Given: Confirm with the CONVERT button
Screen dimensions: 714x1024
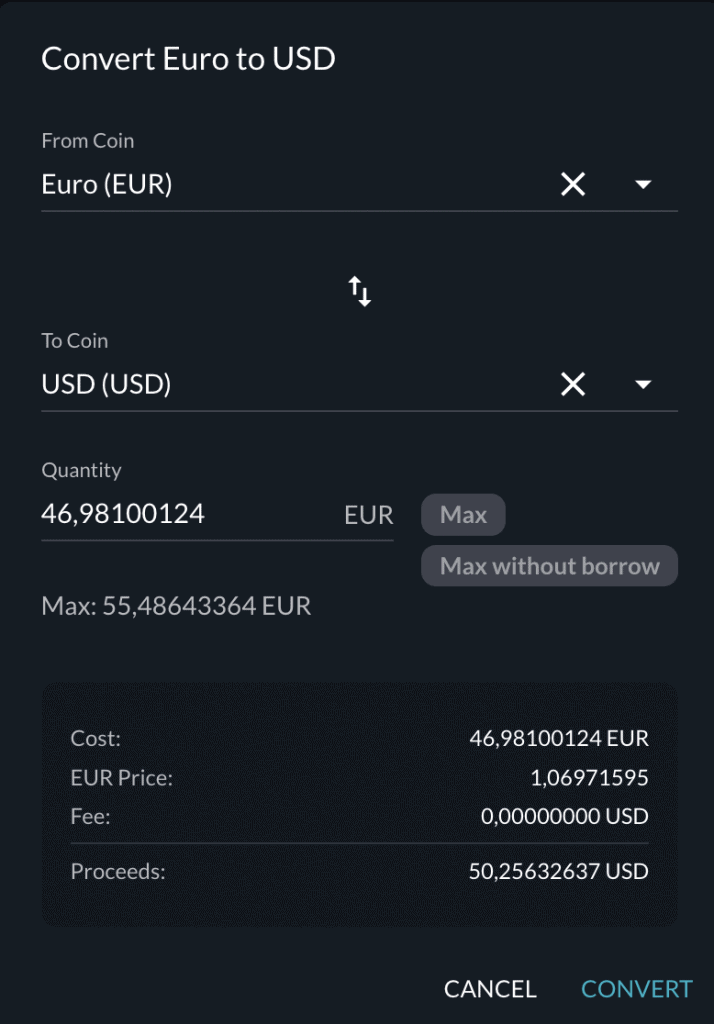Looking at the screenshot, I should pos(637,989).
